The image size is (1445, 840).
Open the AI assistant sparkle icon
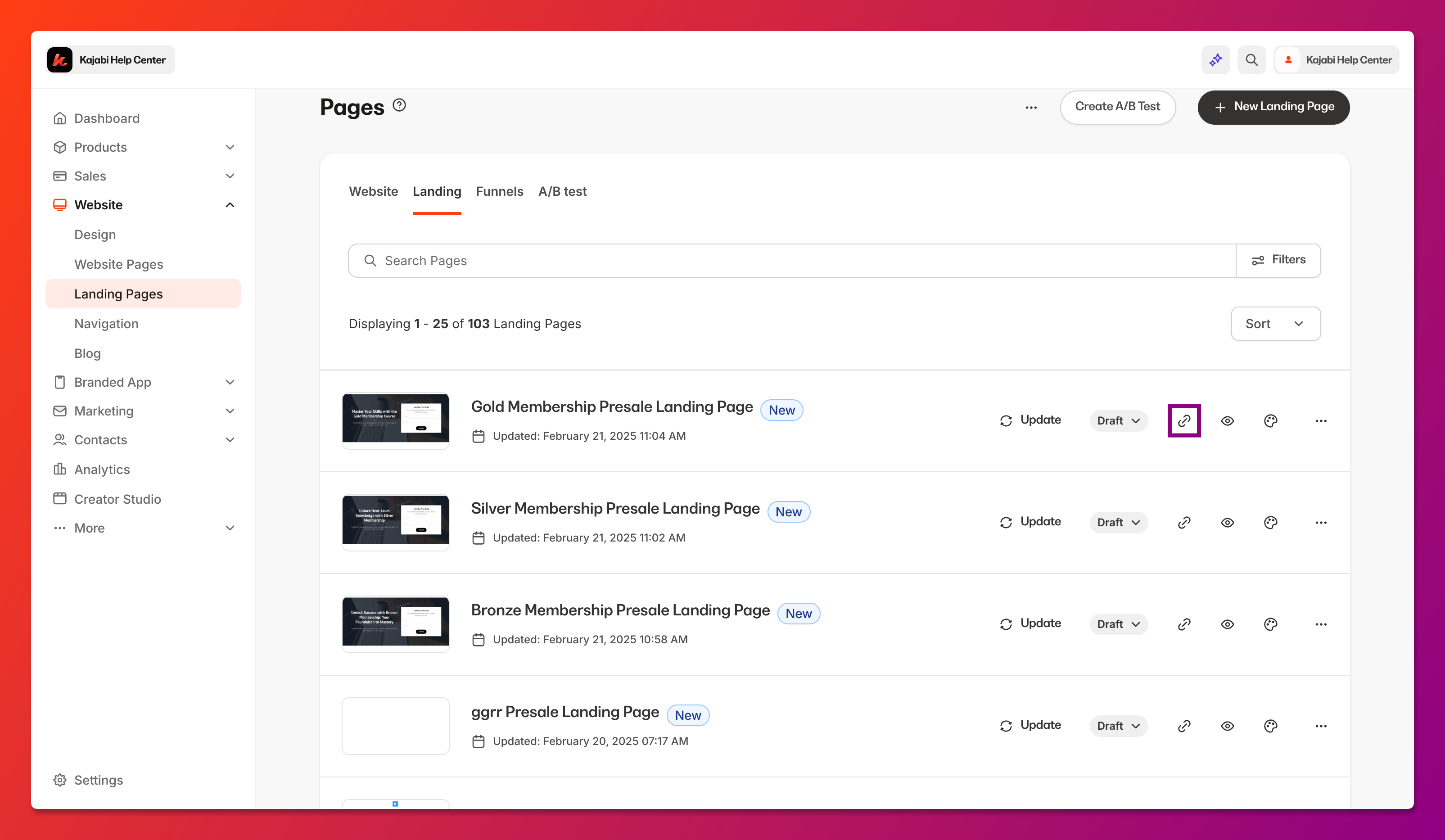coord(1215,59)
